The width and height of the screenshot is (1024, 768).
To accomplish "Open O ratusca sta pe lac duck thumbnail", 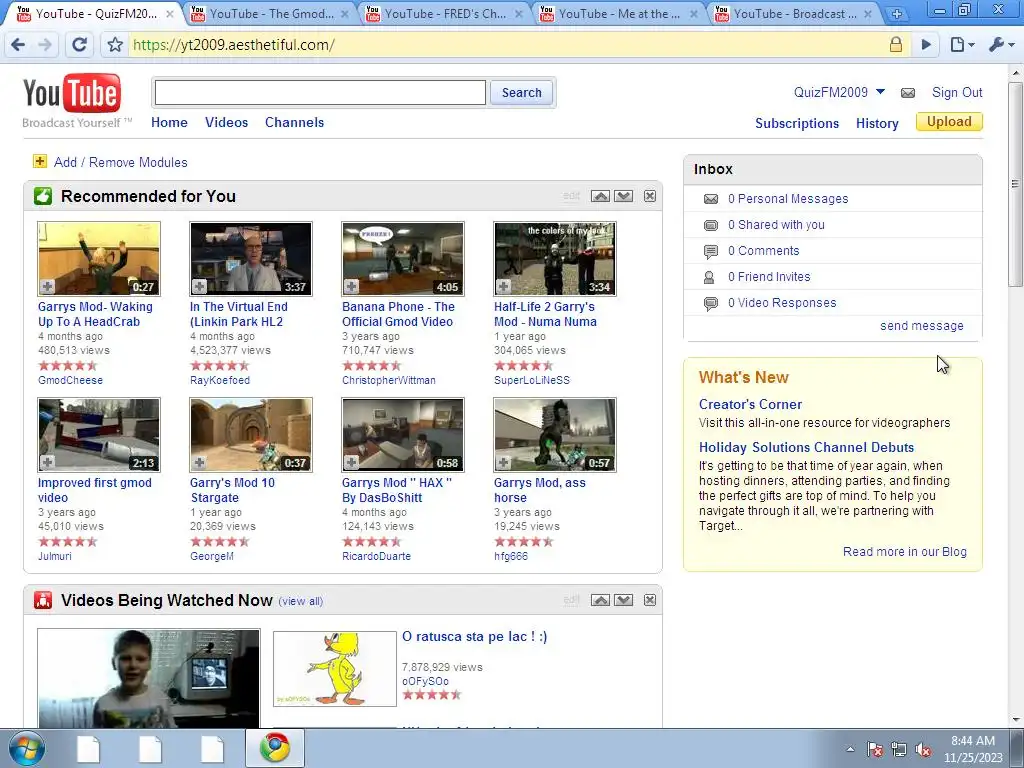I will tap(334, 668).
